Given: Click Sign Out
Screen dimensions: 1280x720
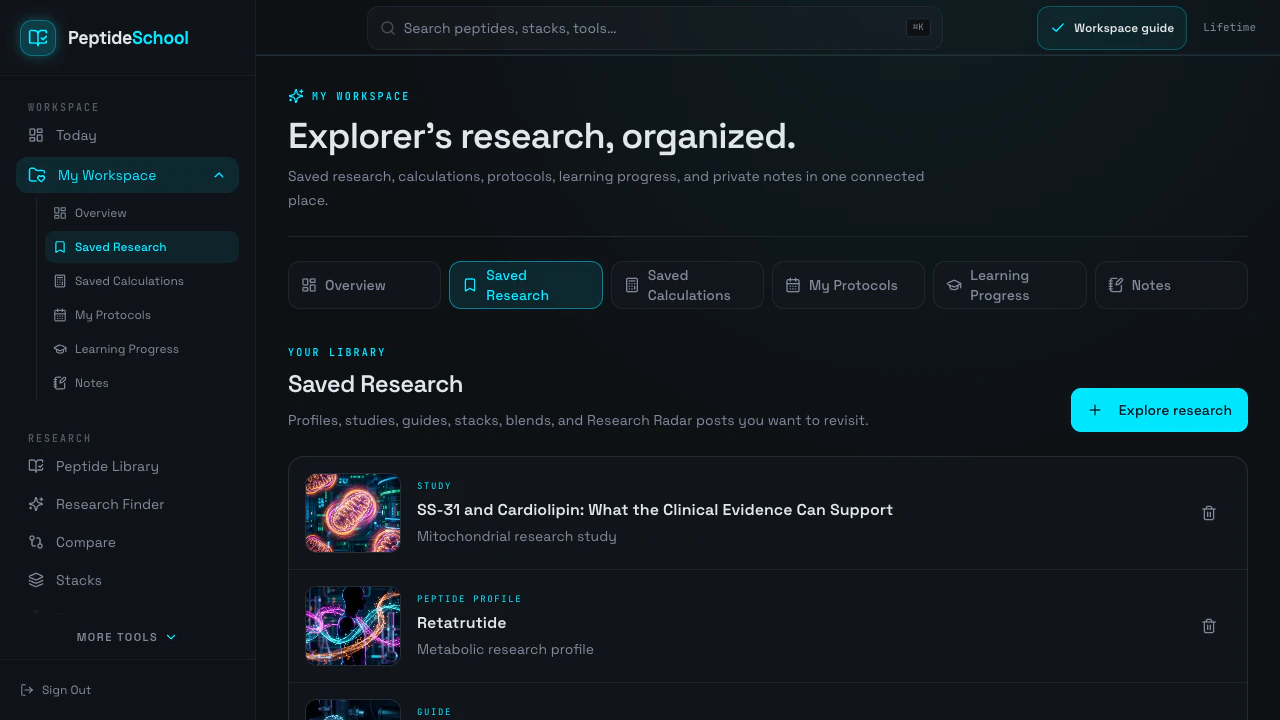Looking at the screenshot, I should tap(56, 690).
